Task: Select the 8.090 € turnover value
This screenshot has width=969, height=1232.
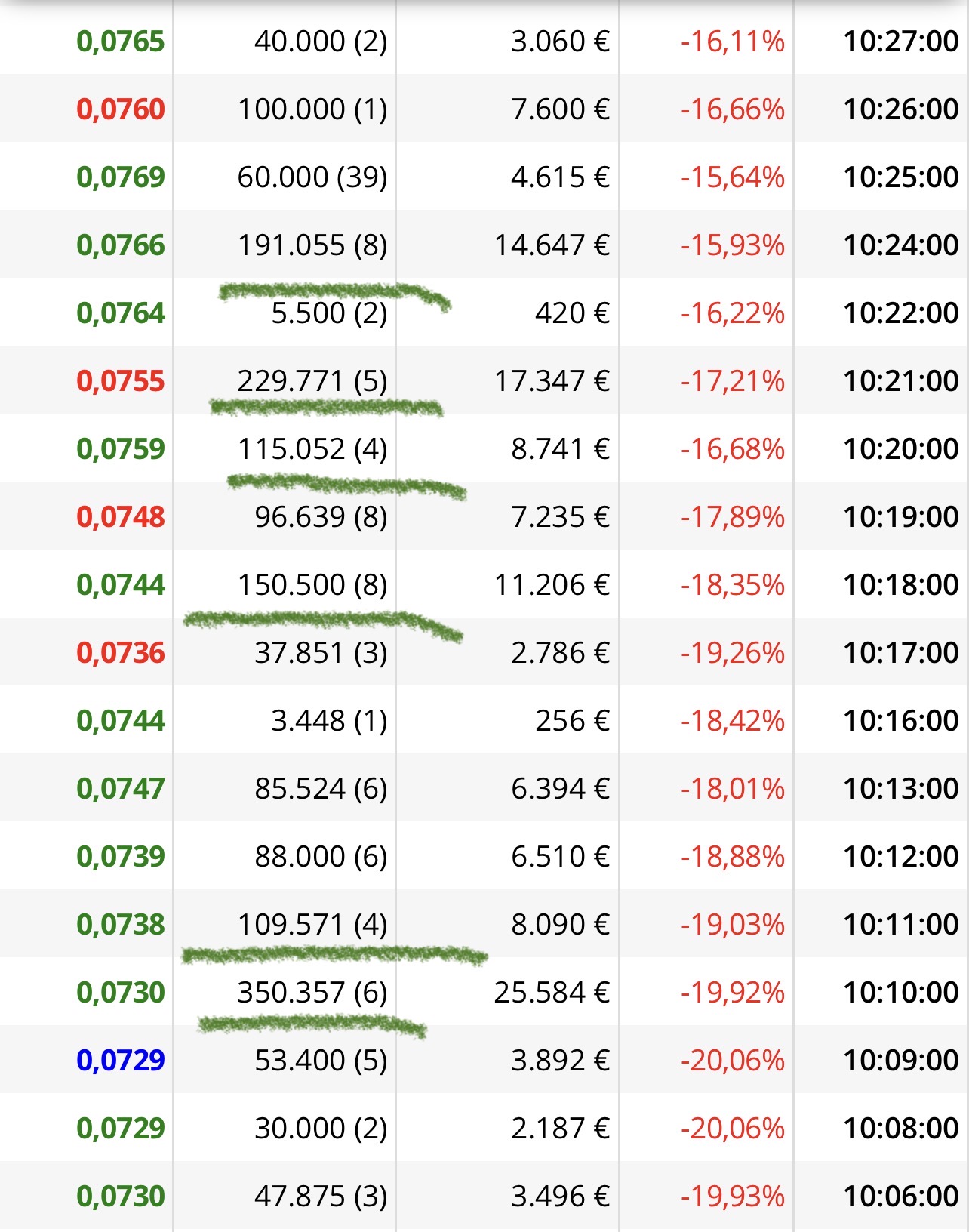Action: (560, 925)
